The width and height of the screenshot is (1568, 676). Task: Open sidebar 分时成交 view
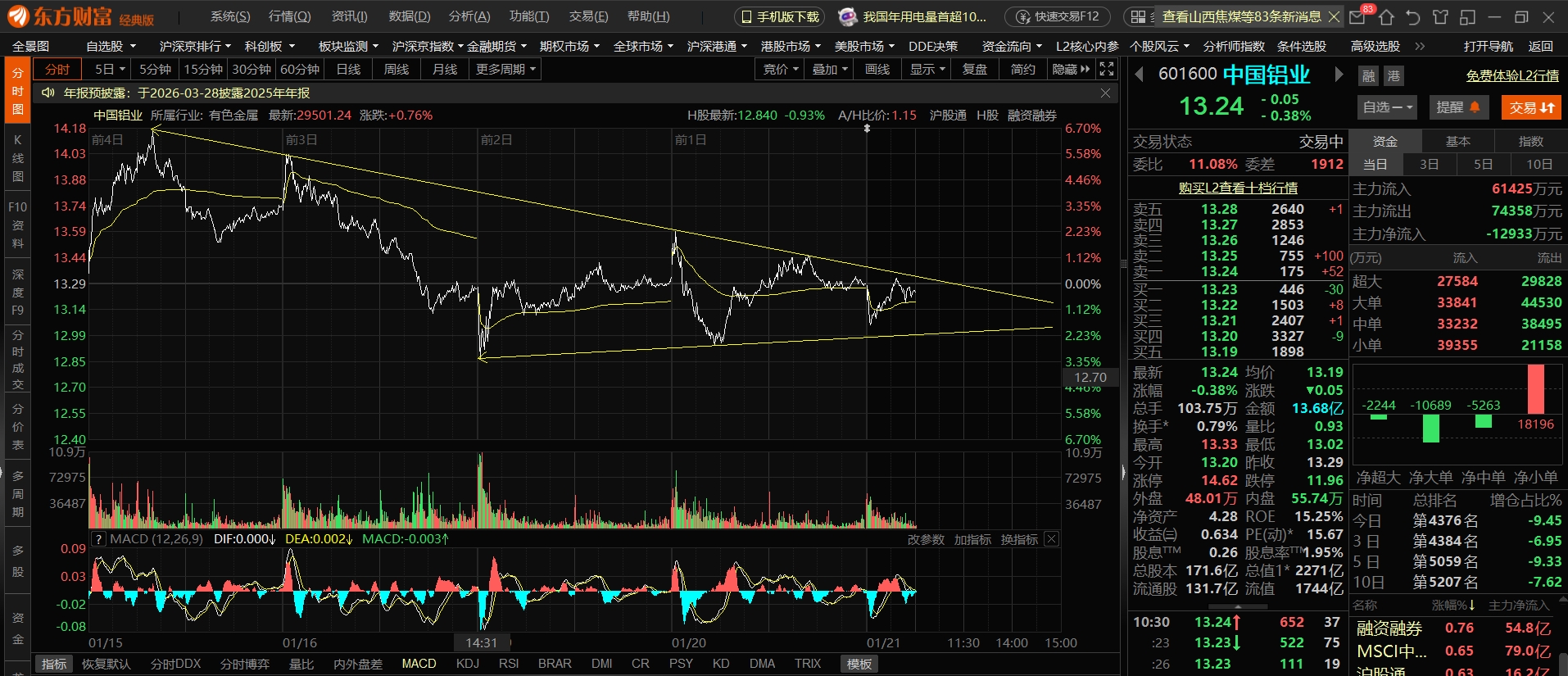(18, 360)
